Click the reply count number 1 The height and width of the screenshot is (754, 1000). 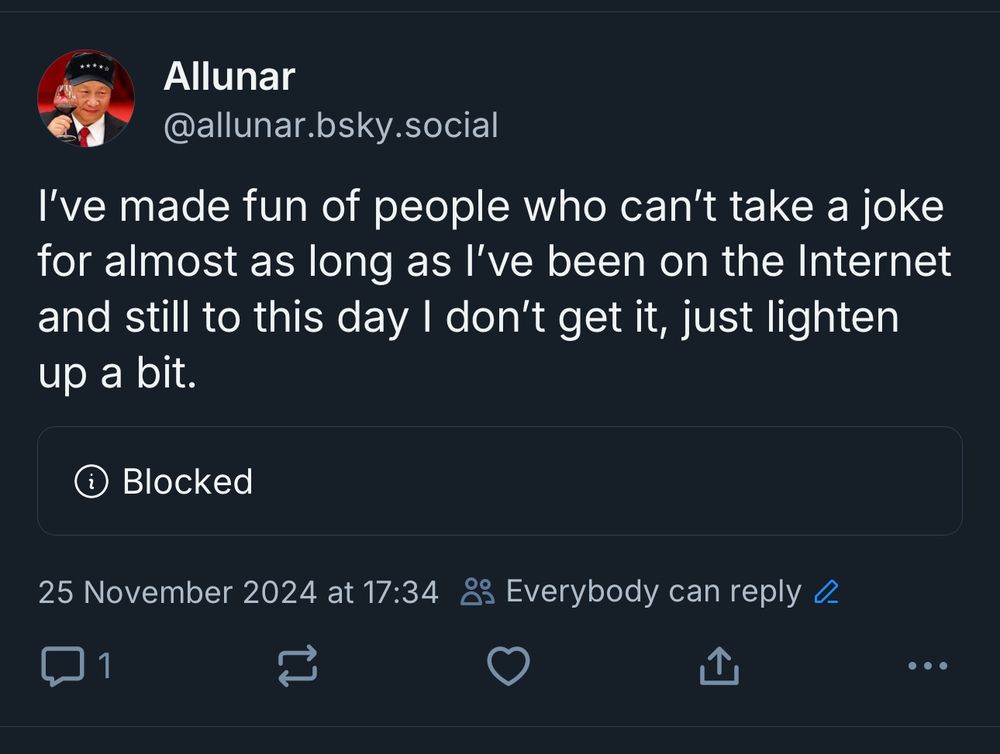[x=105, y=666]
